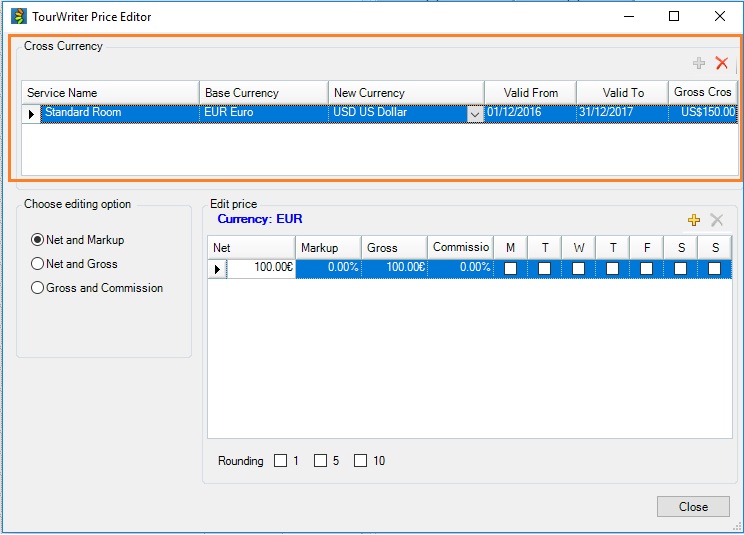The width and height of the screenshot is (744, 535).
Task: Select the Net and Gross option
Action: pos(38,264)
